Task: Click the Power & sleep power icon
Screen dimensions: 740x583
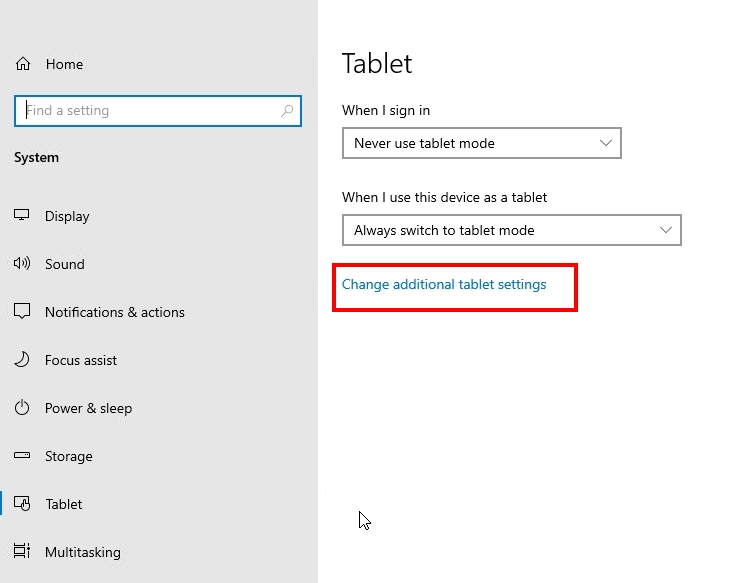Action: click(x=22, y=407)
